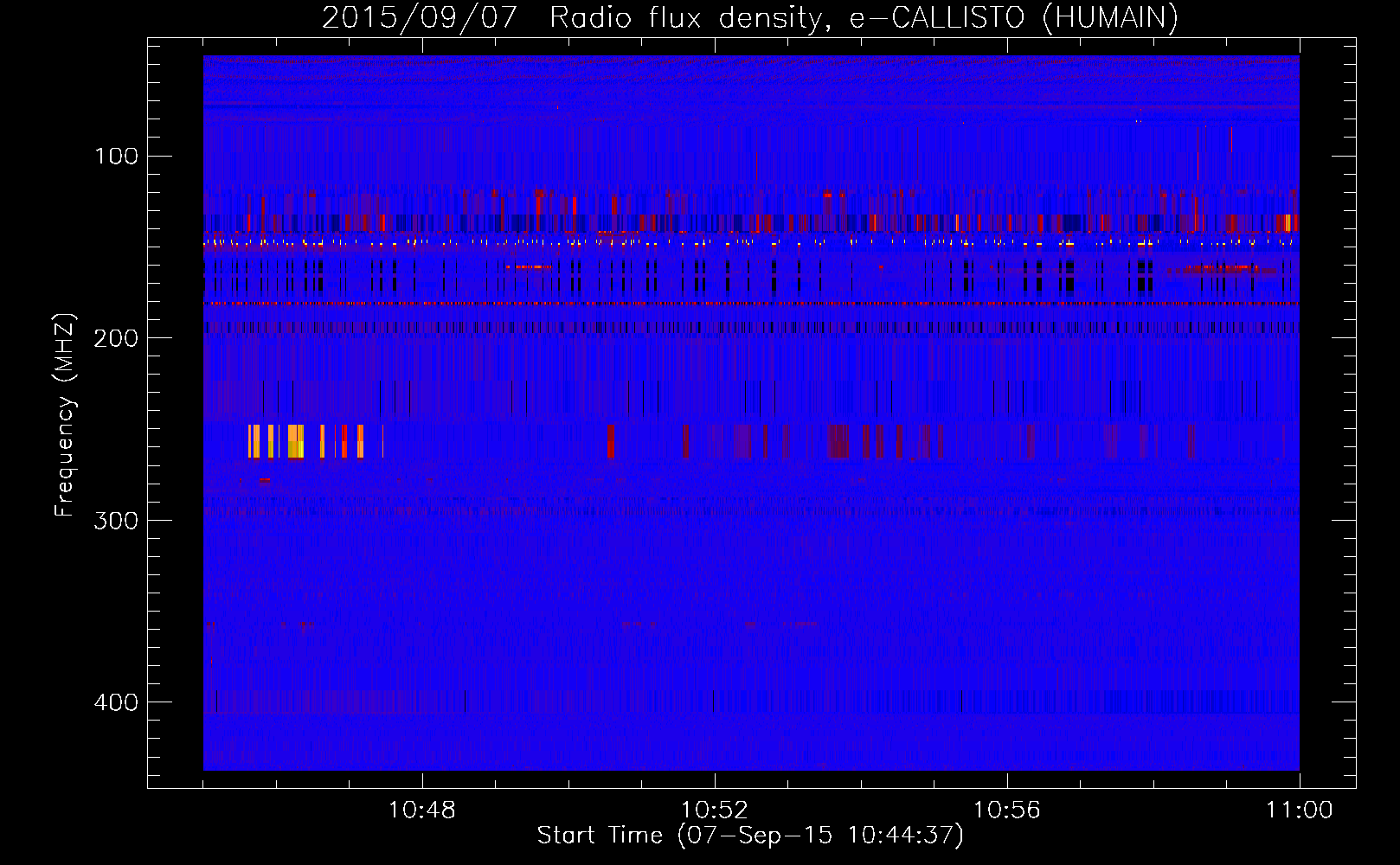Viewport: 1400px width, 865px height.
Task: Click the 400 frequency tick label
Action: (x=116, y=702)
